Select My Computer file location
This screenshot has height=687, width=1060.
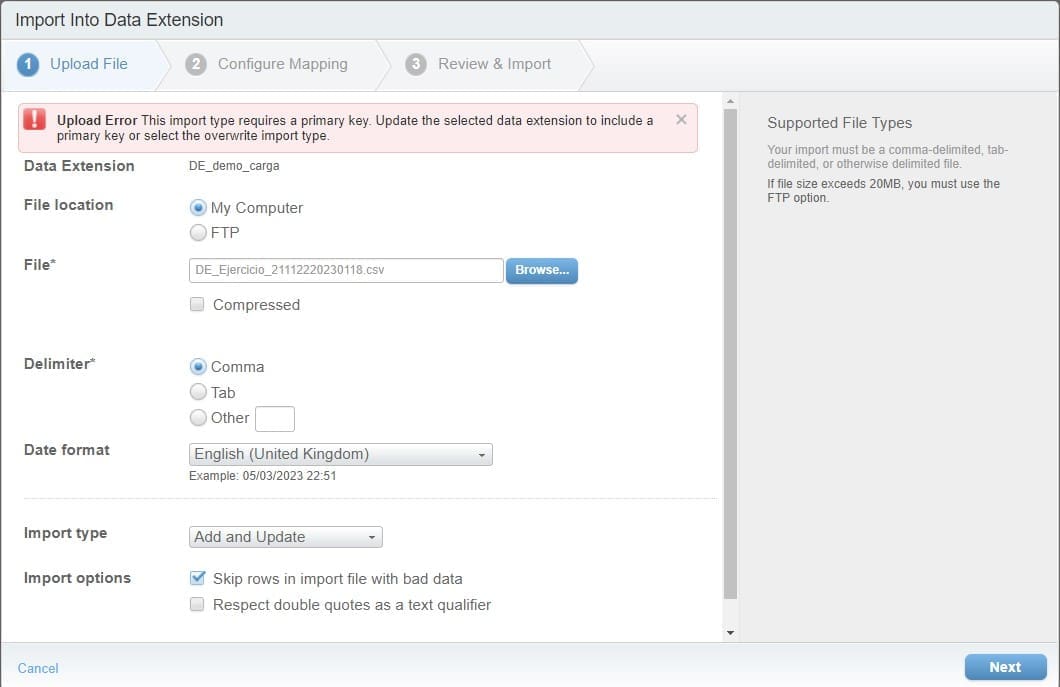point(198,208)
